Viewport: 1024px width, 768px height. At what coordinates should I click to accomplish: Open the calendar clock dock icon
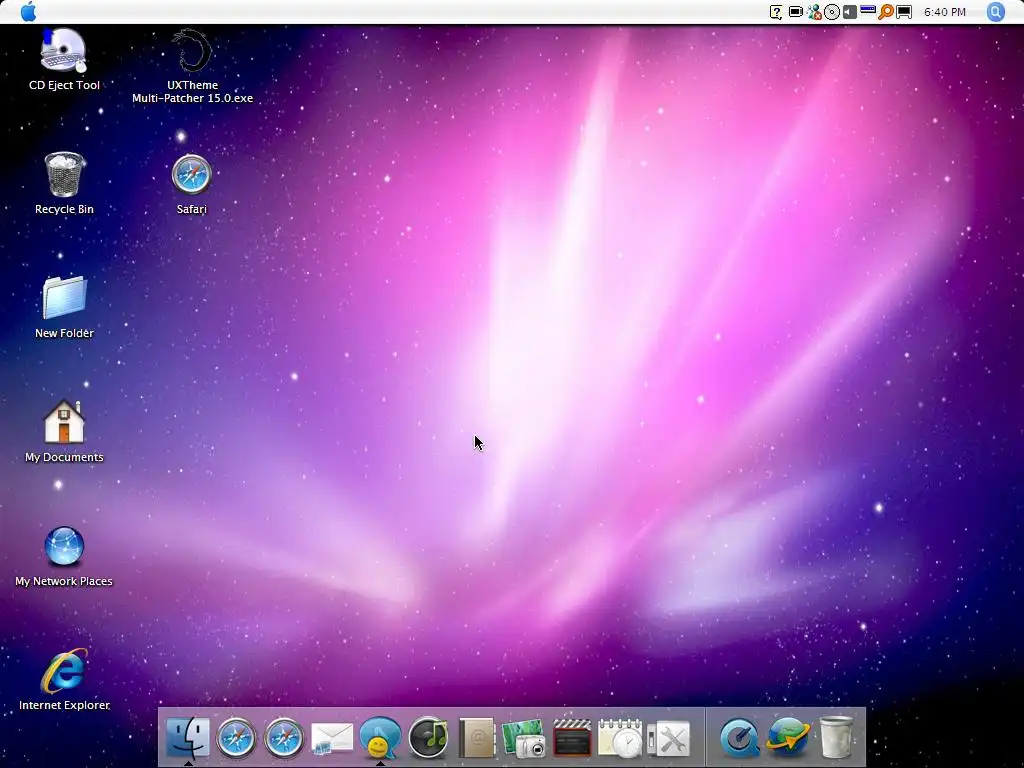coord(620,738)
